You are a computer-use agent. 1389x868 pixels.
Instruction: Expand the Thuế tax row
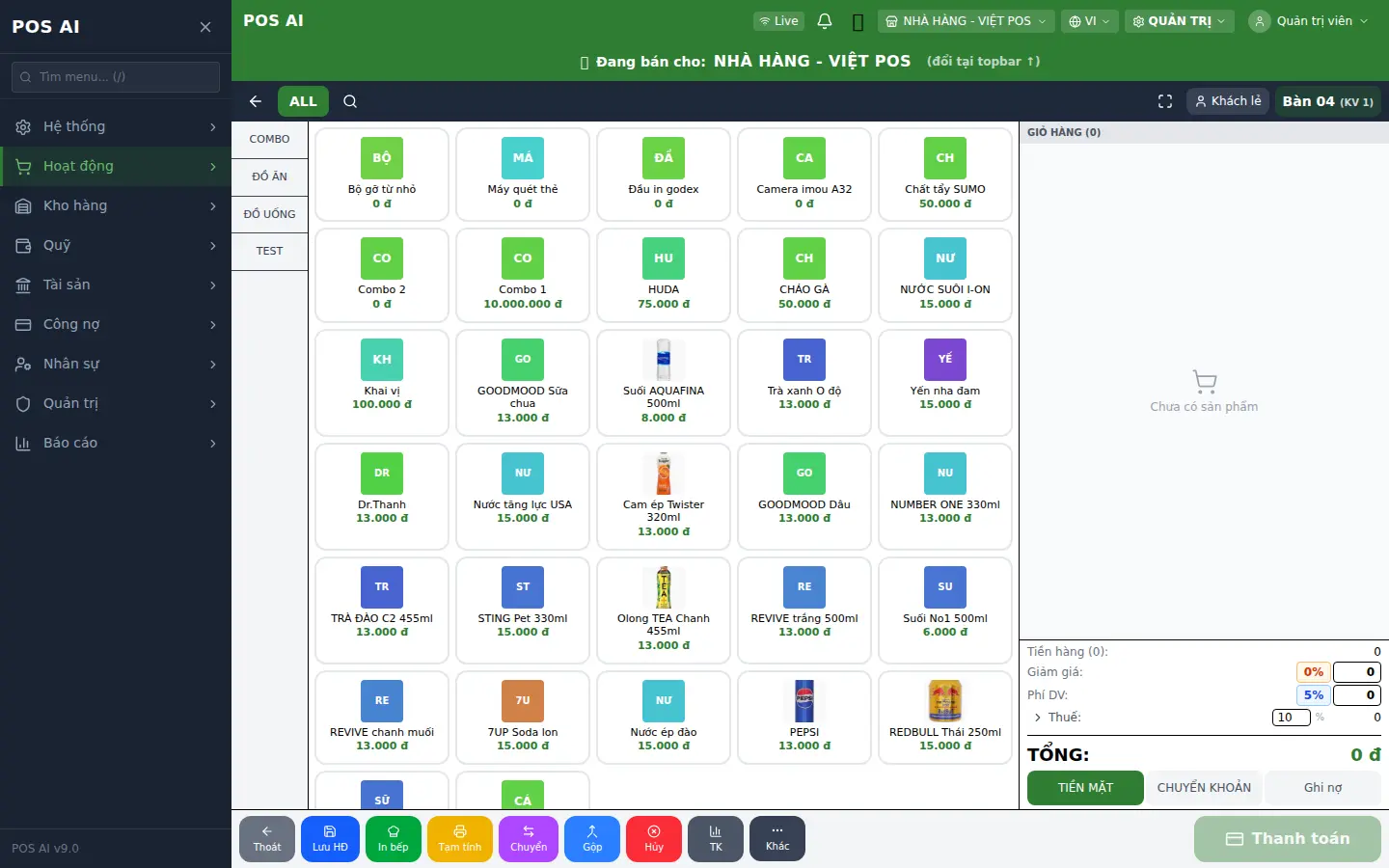(x=1057, y=718)
